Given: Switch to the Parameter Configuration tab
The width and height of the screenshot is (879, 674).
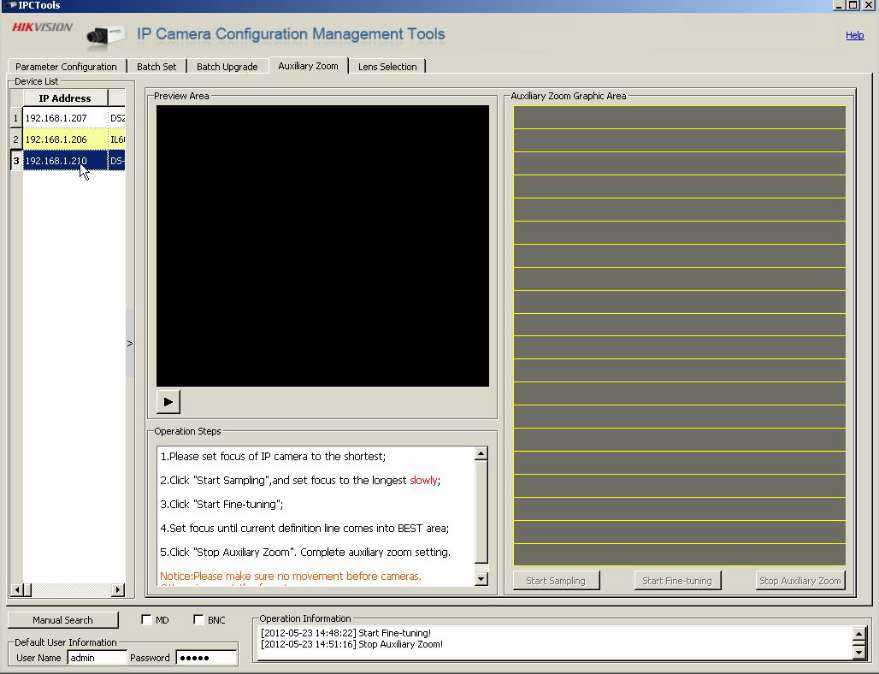Looking at the screenshot, I should pyautogui.click(x=66, y=67).
